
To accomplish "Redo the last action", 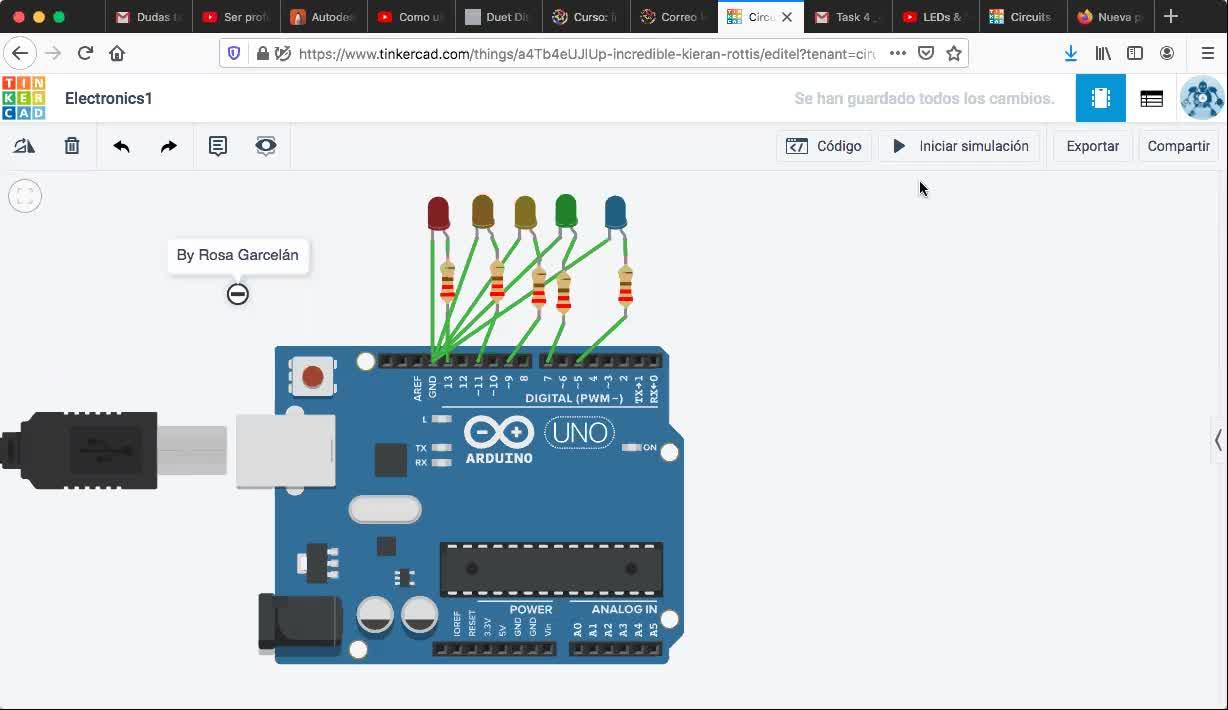I will pos(169,146).
